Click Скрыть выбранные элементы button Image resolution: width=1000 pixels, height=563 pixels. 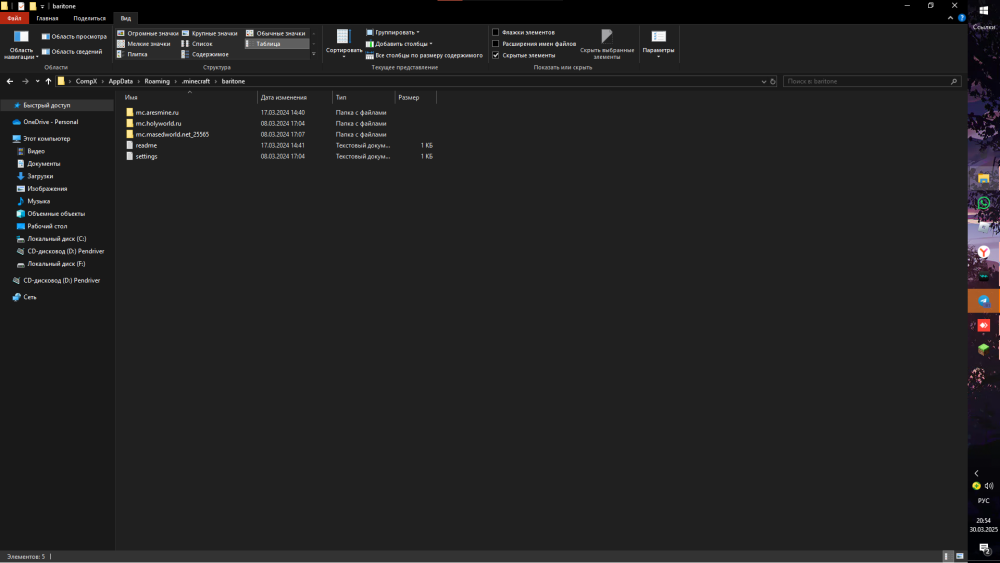click(607, 44)
